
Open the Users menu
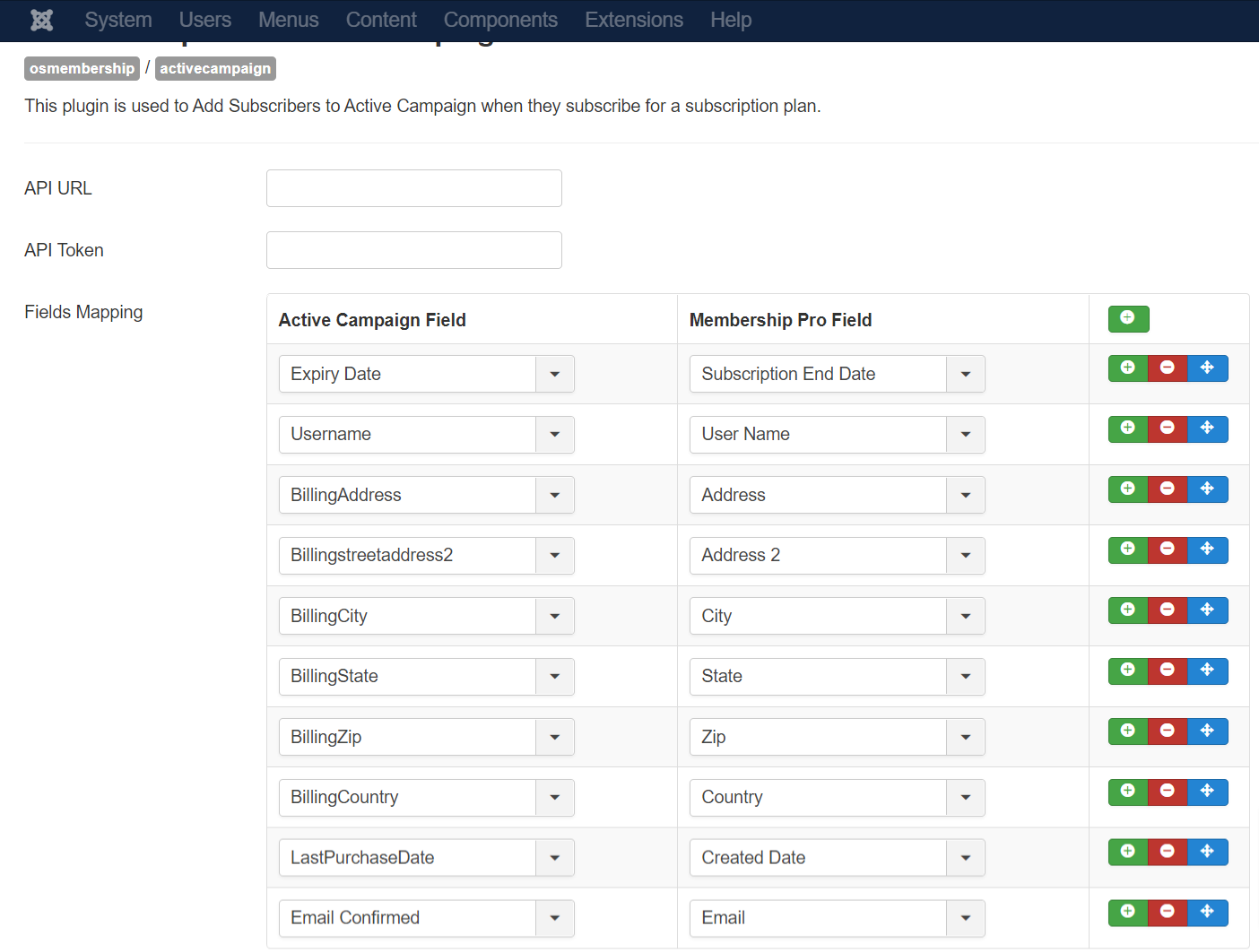(x=204, y=20)
